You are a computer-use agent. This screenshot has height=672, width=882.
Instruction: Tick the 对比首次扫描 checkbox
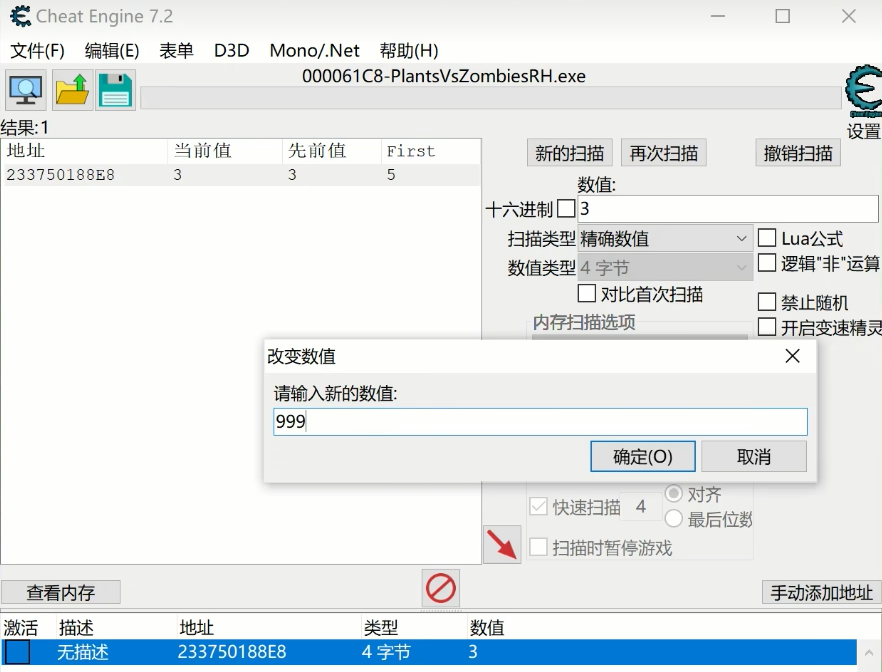(588, 294)
